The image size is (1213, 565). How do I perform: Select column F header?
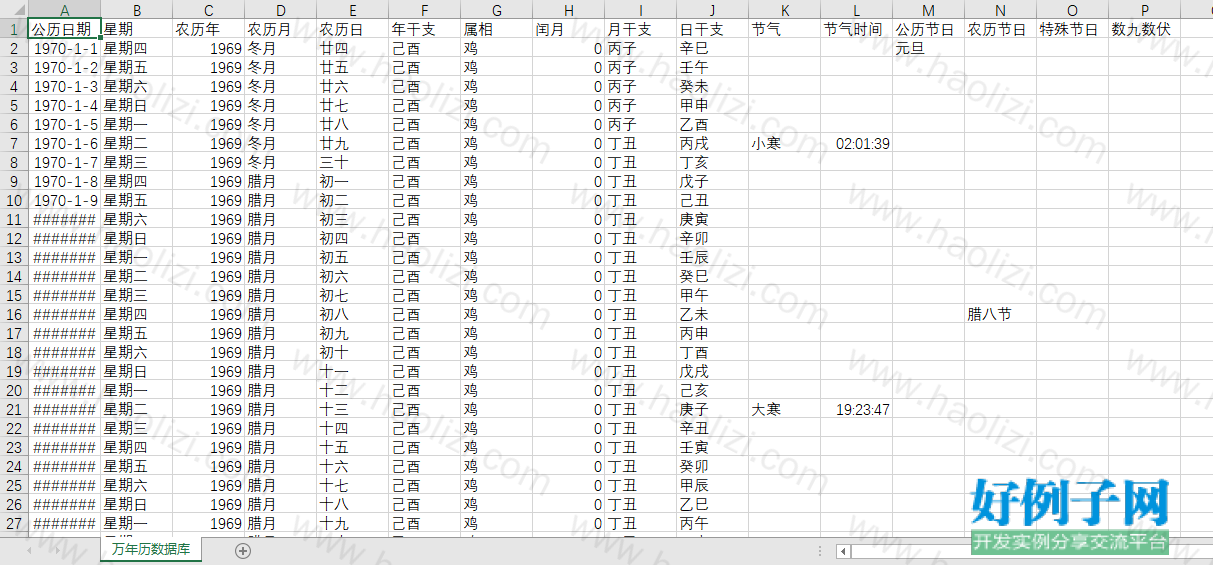[425, 9]
